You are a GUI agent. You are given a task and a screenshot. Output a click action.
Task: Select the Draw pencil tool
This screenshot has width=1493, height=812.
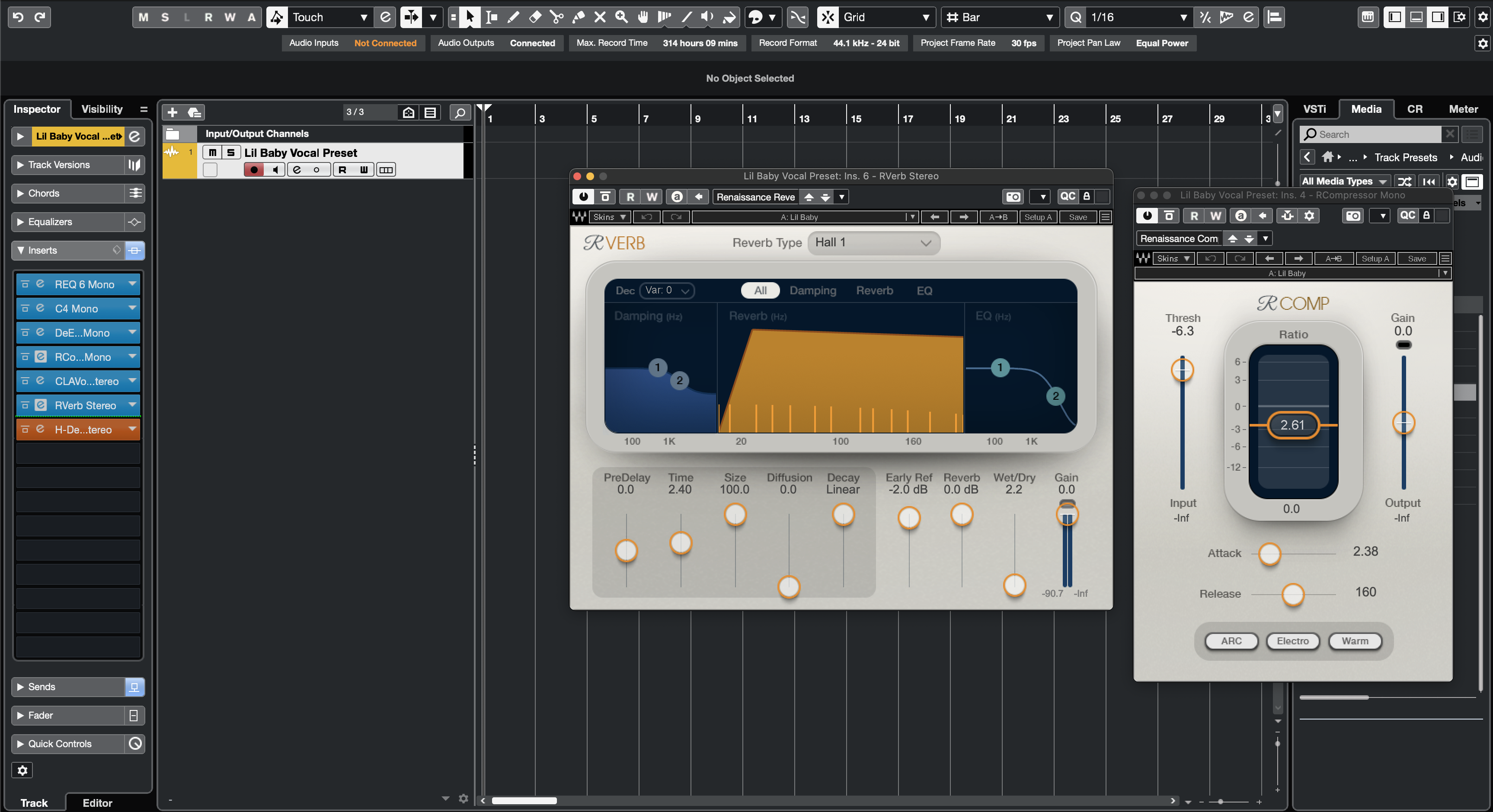(513, 17)
